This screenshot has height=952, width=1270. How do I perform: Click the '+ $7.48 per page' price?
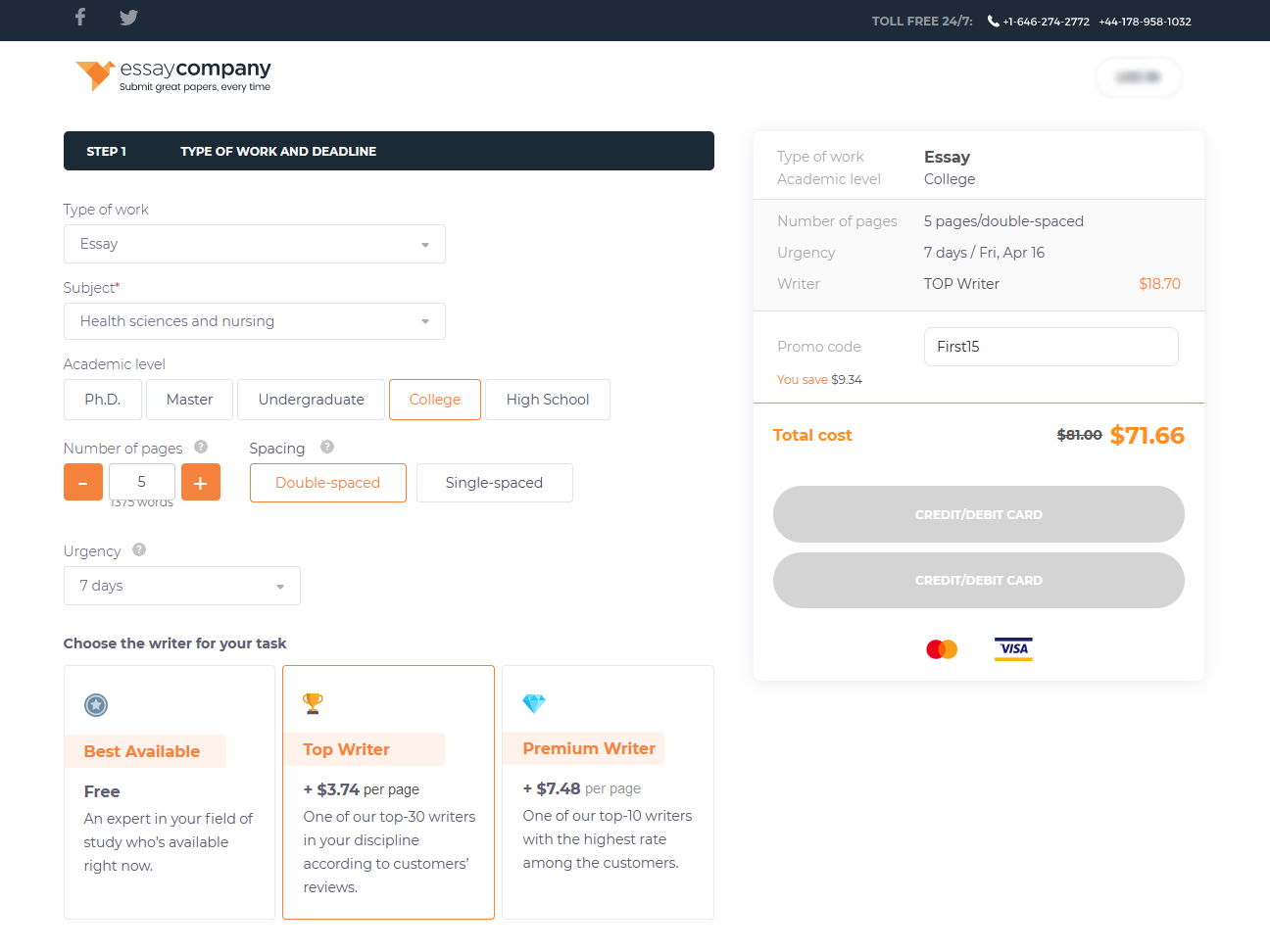pos(581,788)
